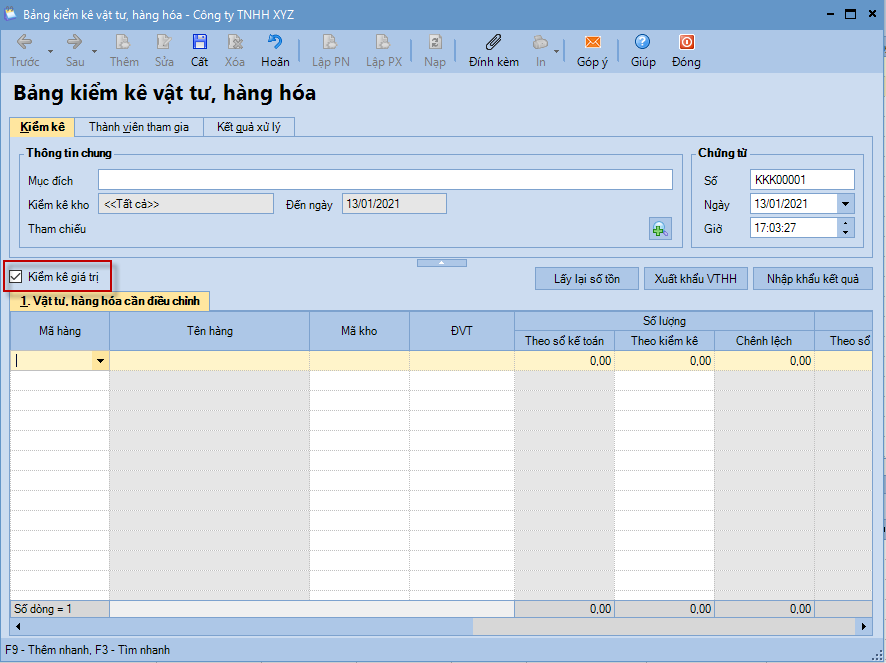Click the ĐVT column header

(462, 331)
